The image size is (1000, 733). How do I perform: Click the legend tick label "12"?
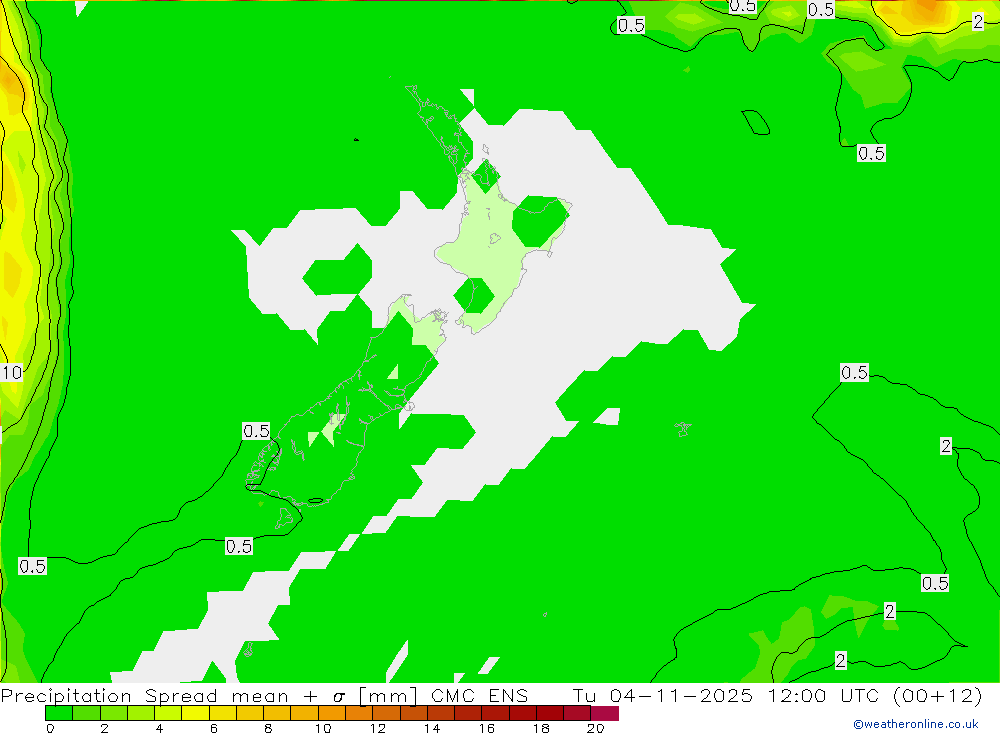tap(377, 728)
